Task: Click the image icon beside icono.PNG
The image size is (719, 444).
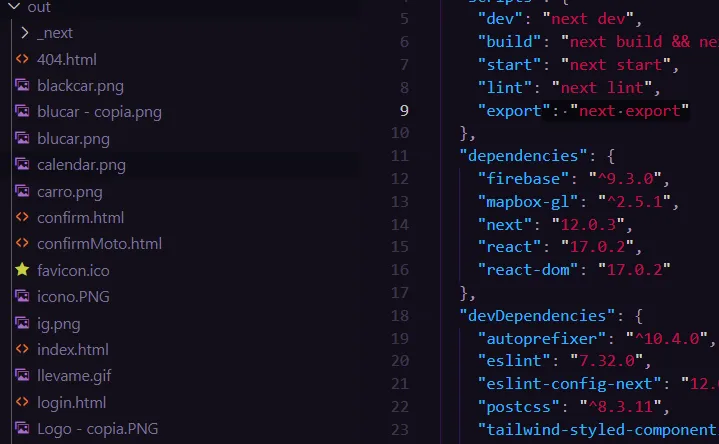Action: (22, 296)
